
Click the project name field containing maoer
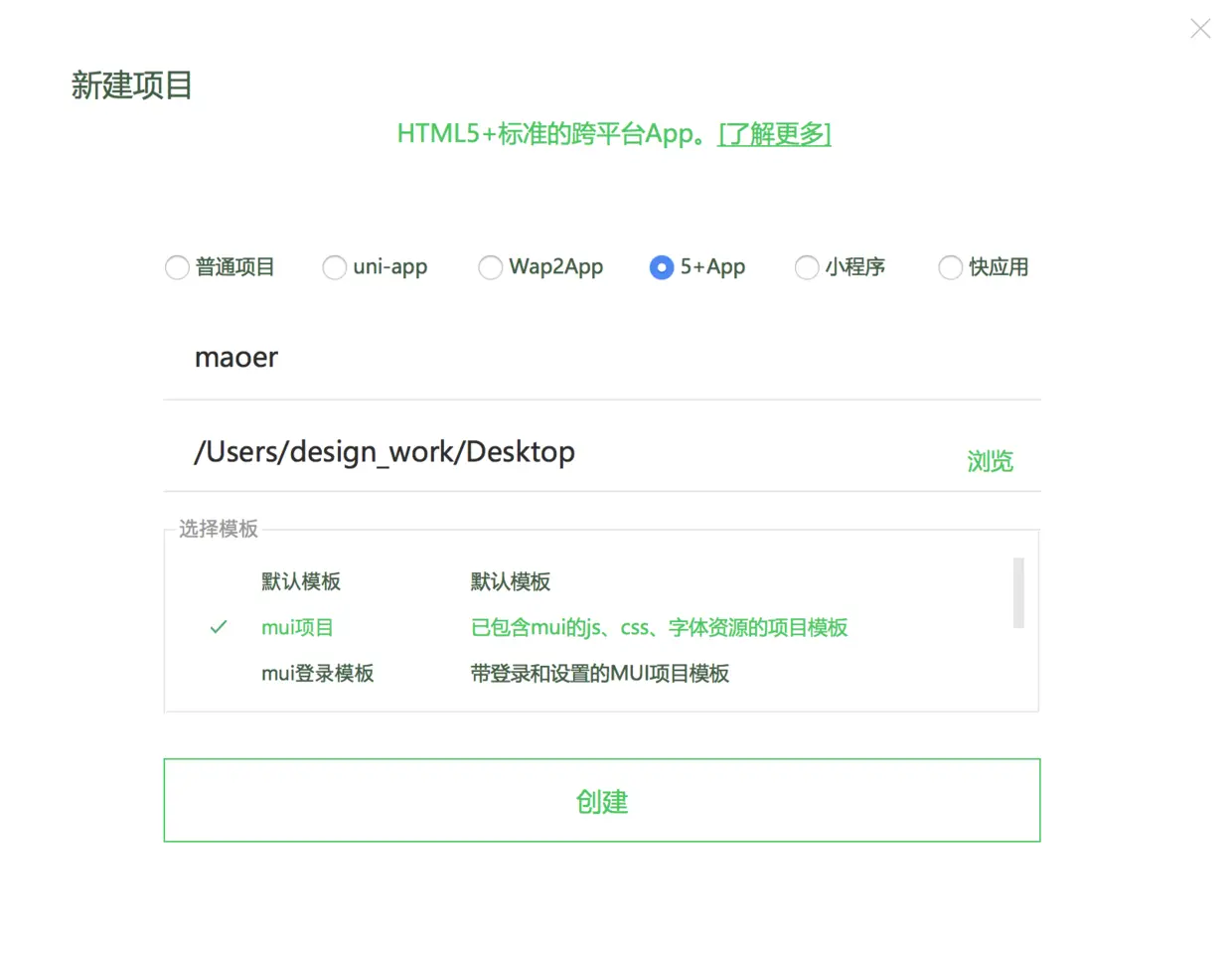pos(602,358)
